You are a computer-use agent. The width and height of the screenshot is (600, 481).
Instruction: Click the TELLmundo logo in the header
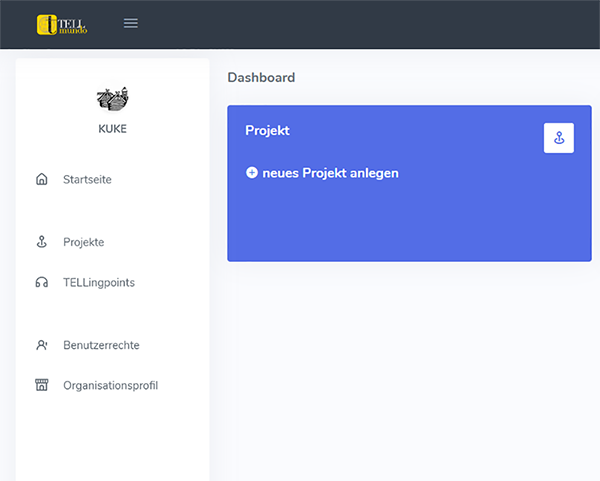coord(62,24)
